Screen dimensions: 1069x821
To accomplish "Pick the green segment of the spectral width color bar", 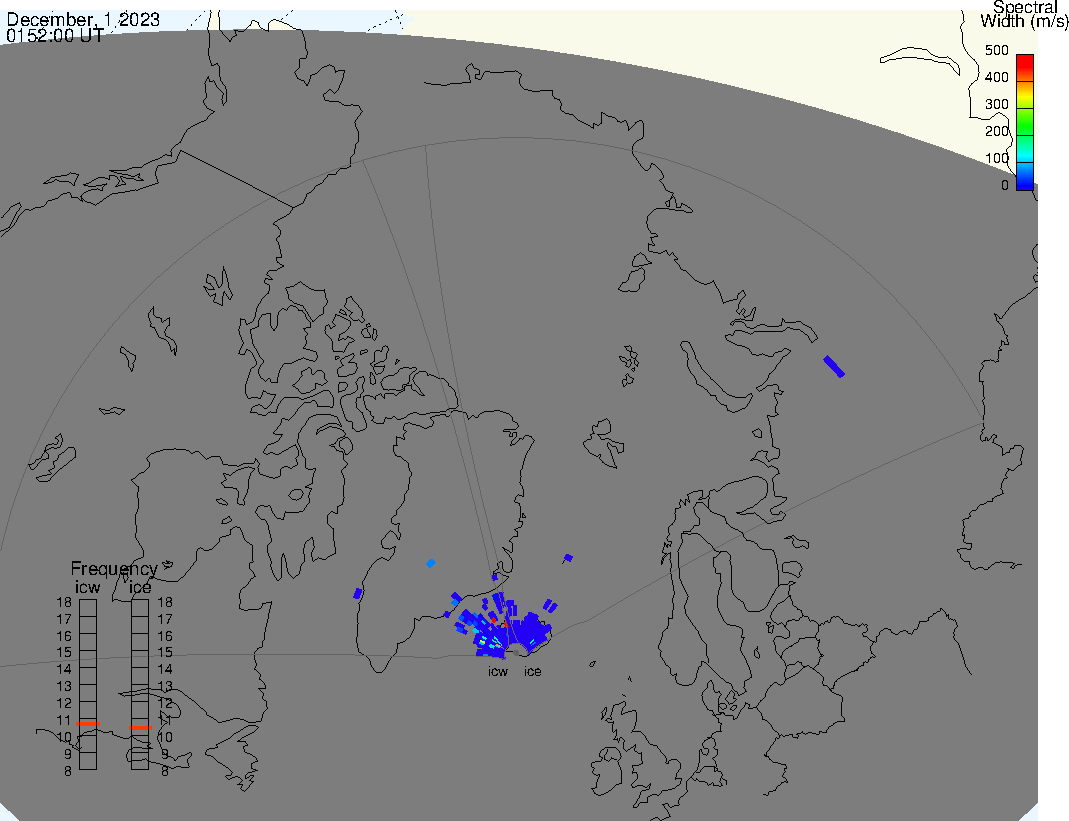I will click(1025, 121).
